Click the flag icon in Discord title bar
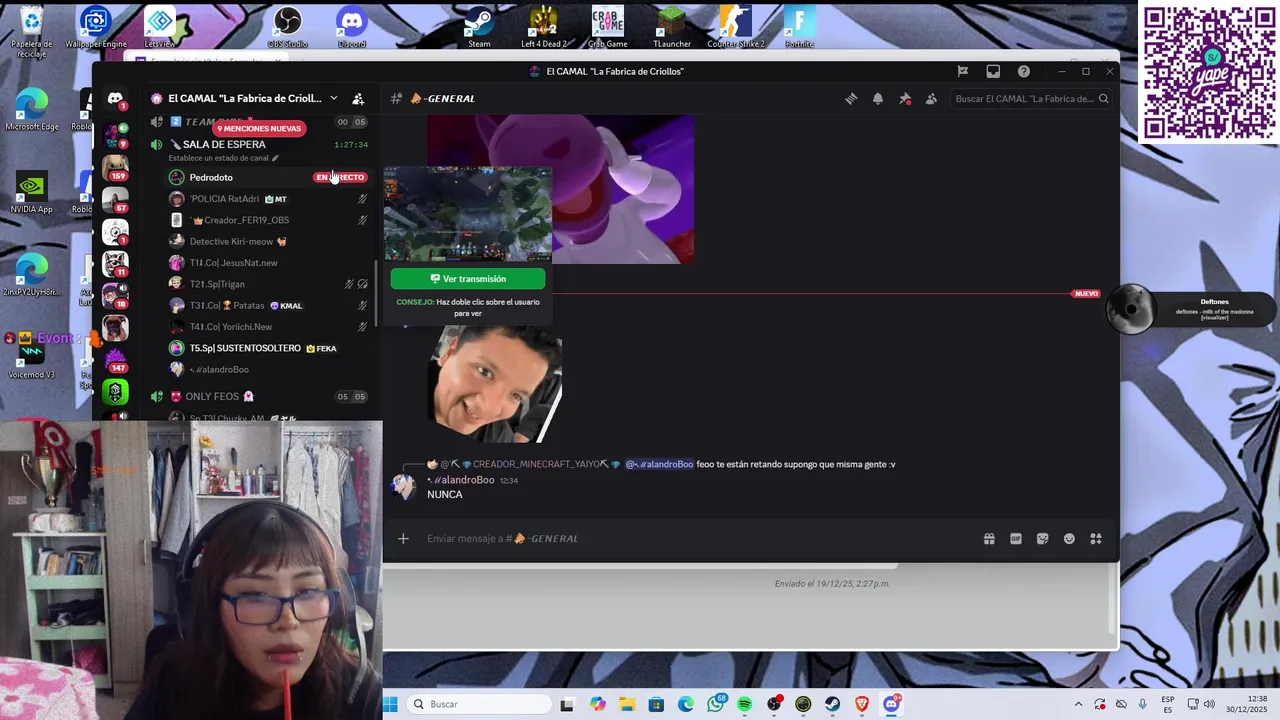Image resolution: width=1280 pixels, height=720 pixels. pos(963,71)
